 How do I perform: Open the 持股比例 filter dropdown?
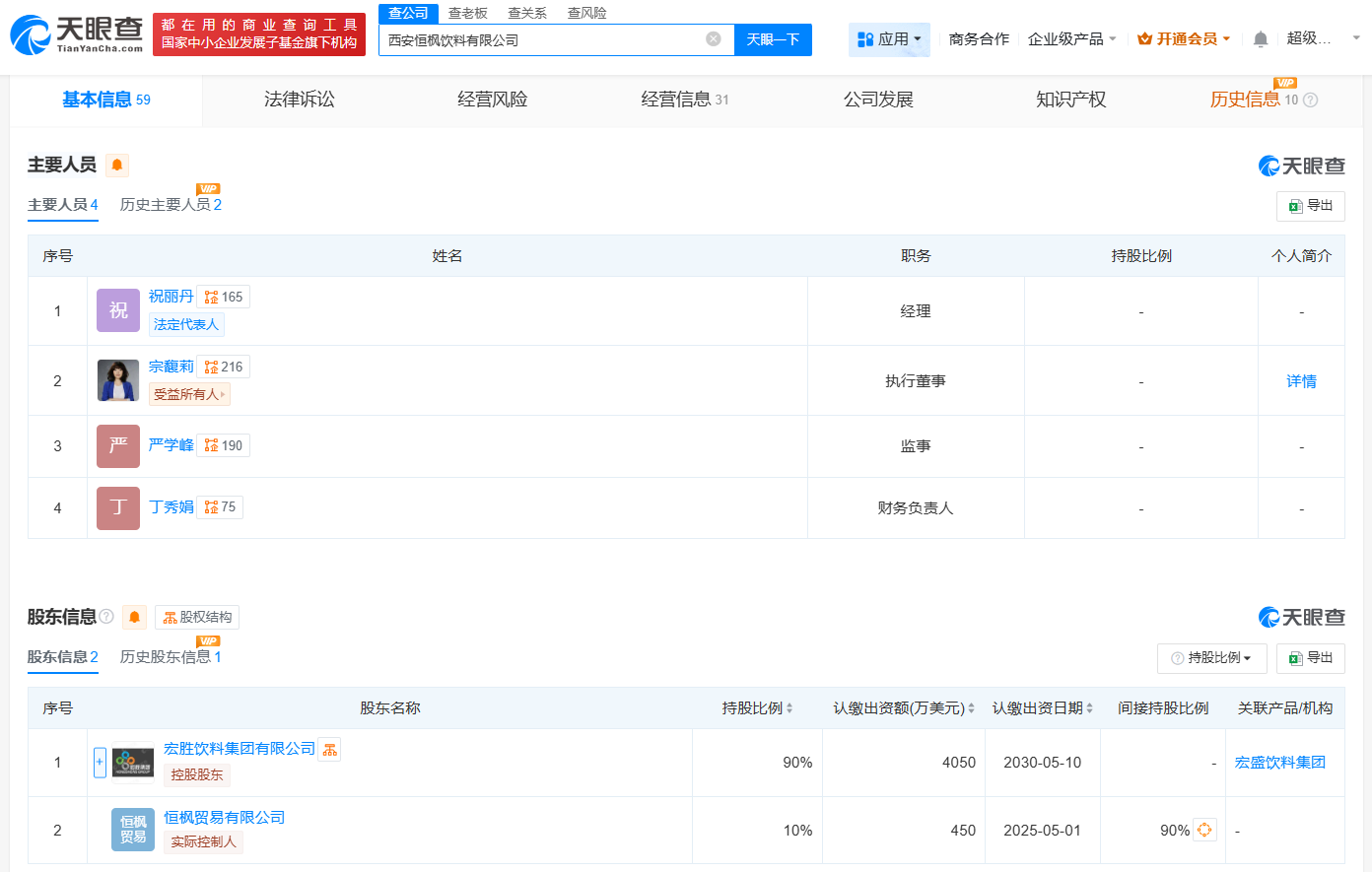pos(1211,658)
